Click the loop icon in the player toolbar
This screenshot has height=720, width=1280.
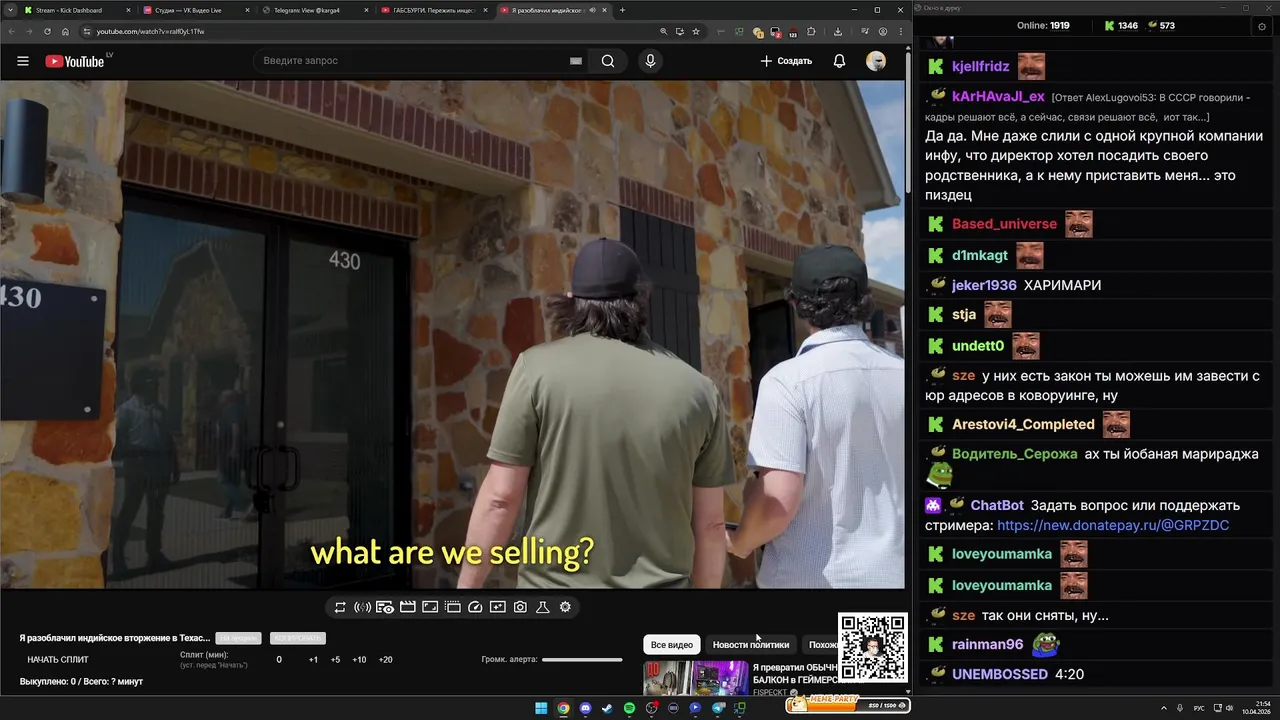[340, 607]
